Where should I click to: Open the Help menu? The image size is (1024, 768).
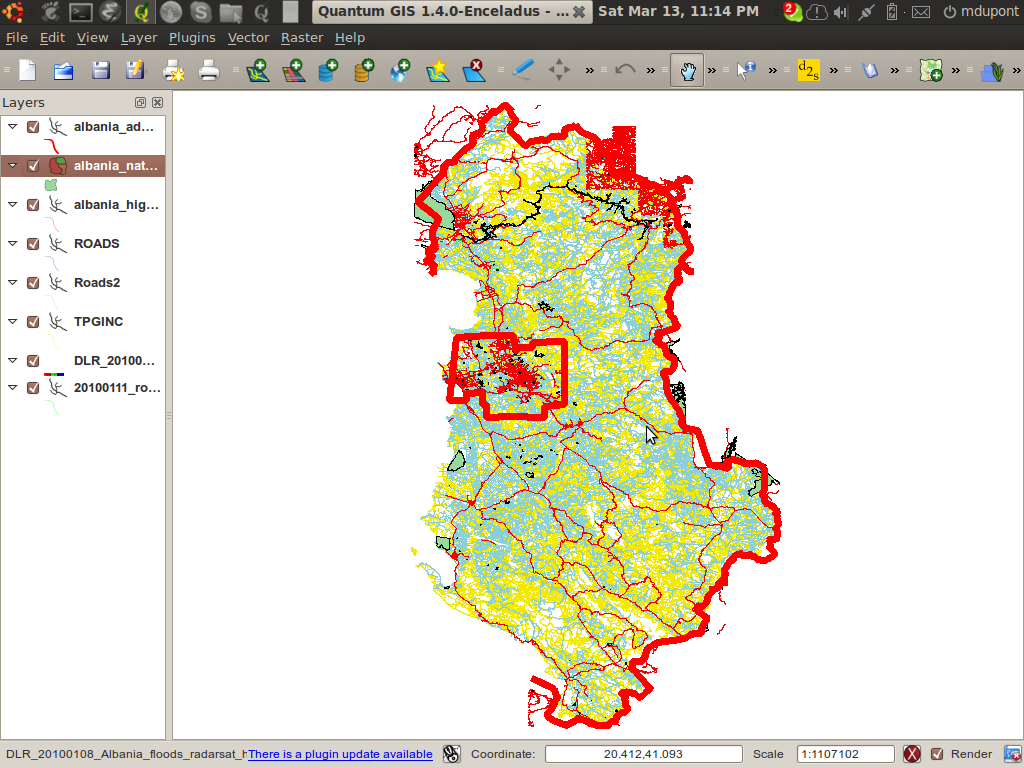(349, 38)
